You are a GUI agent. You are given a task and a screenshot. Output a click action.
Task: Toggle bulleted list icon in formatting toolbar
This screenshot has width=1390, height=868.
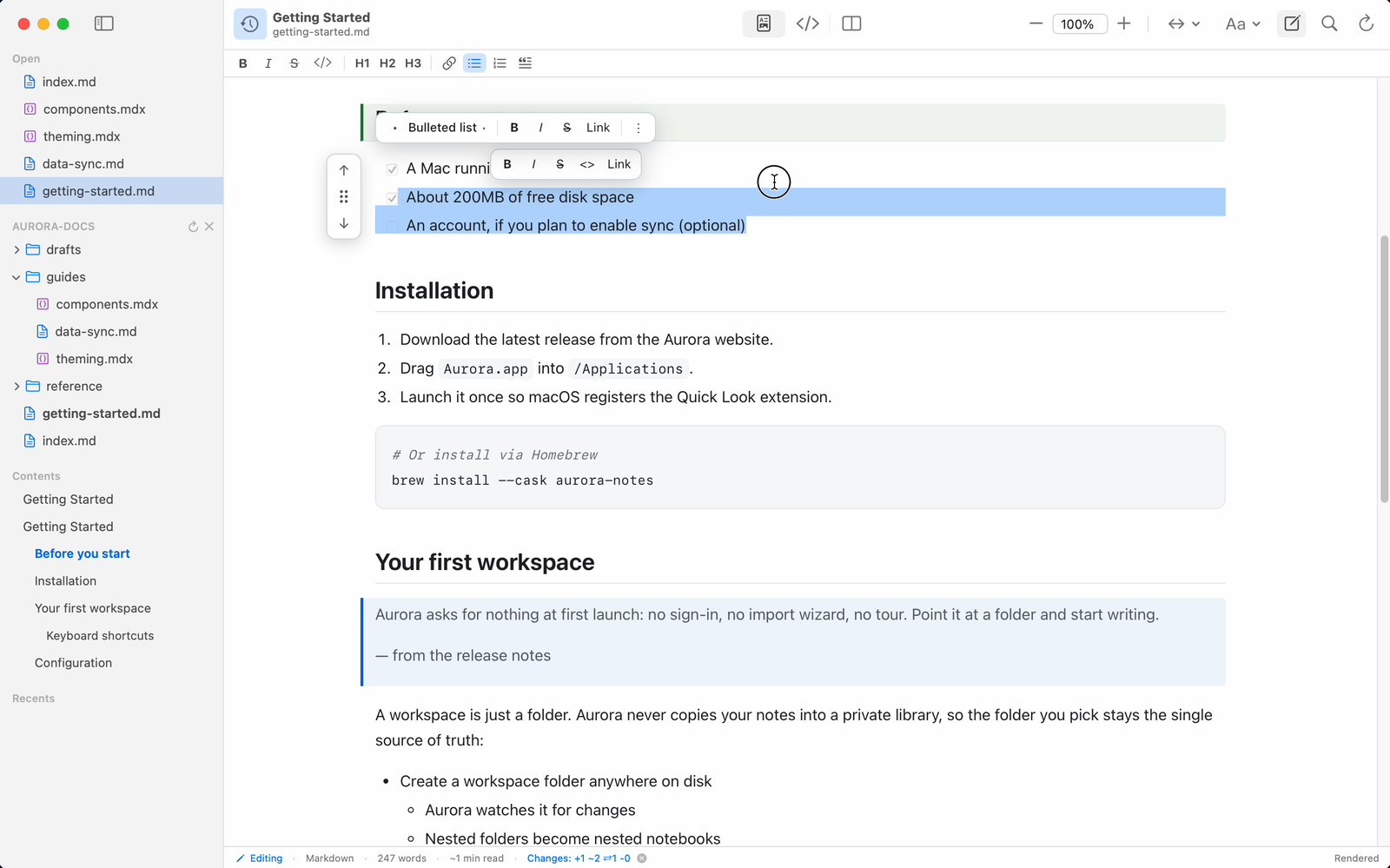click(x=474, y=63)
